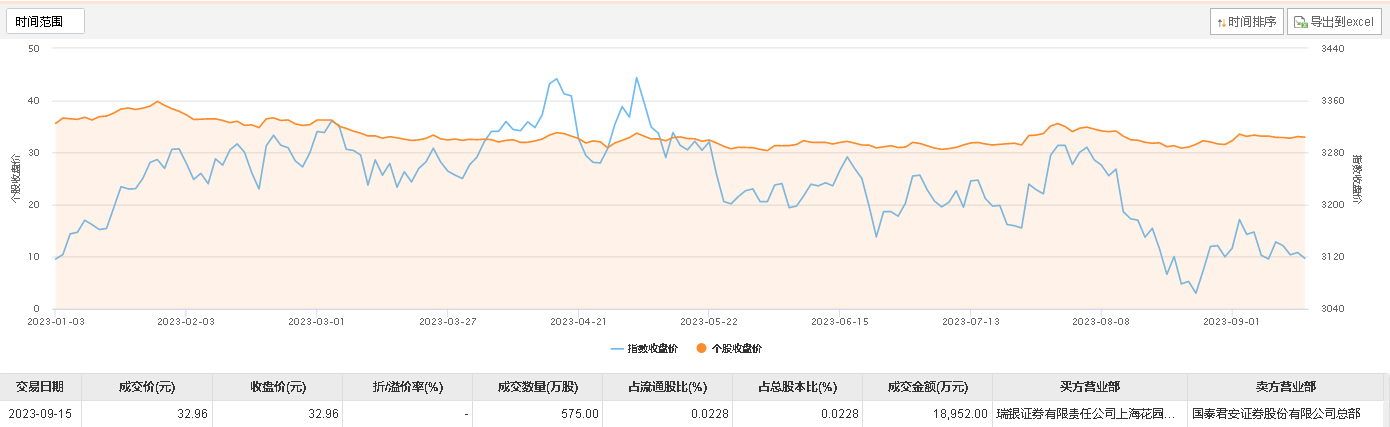Click x-axis date label 2023-01-03

pos(55,322)
